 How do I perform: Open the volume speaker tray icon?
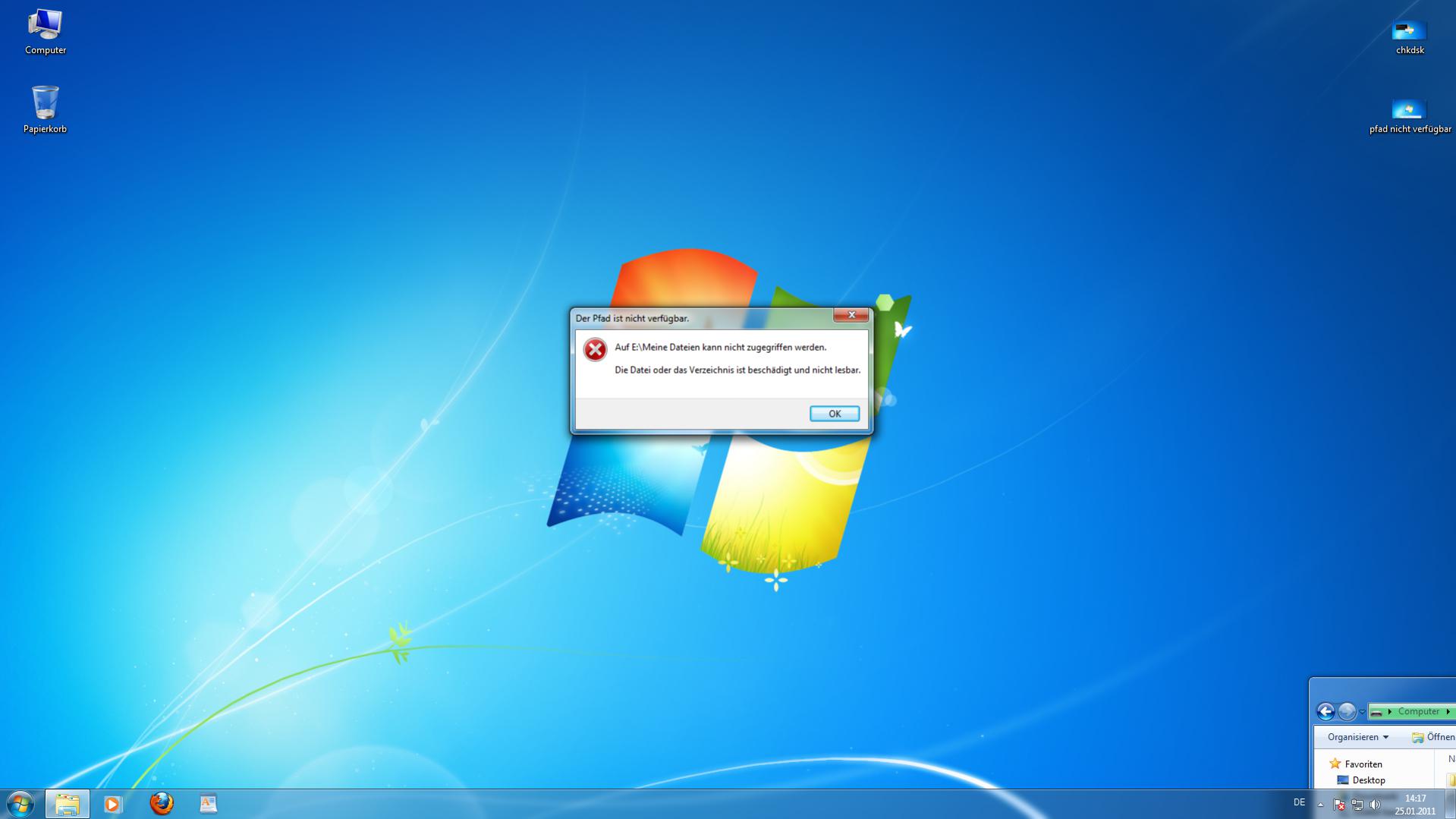1375,805
